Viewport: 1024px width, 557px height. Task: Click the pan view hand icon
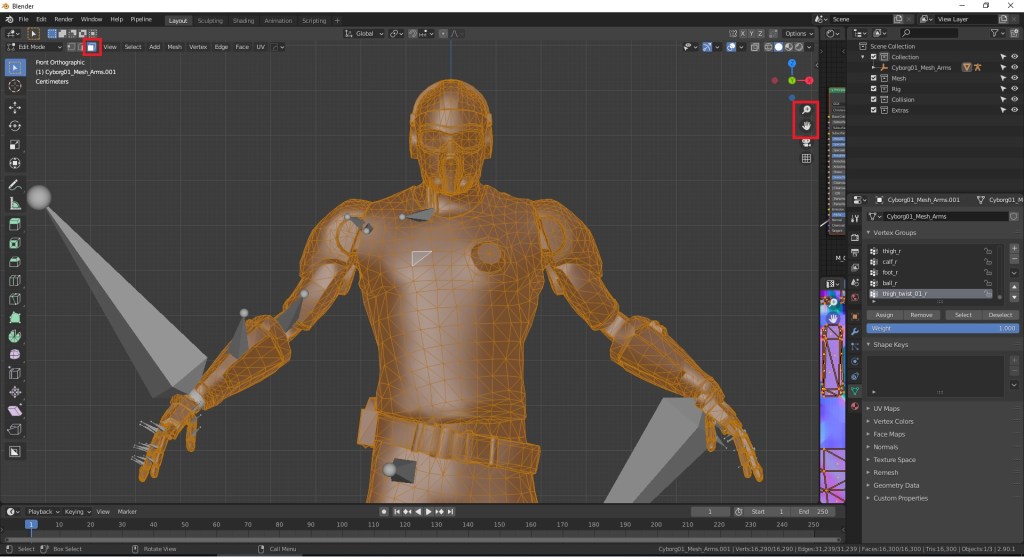(806, 126)
